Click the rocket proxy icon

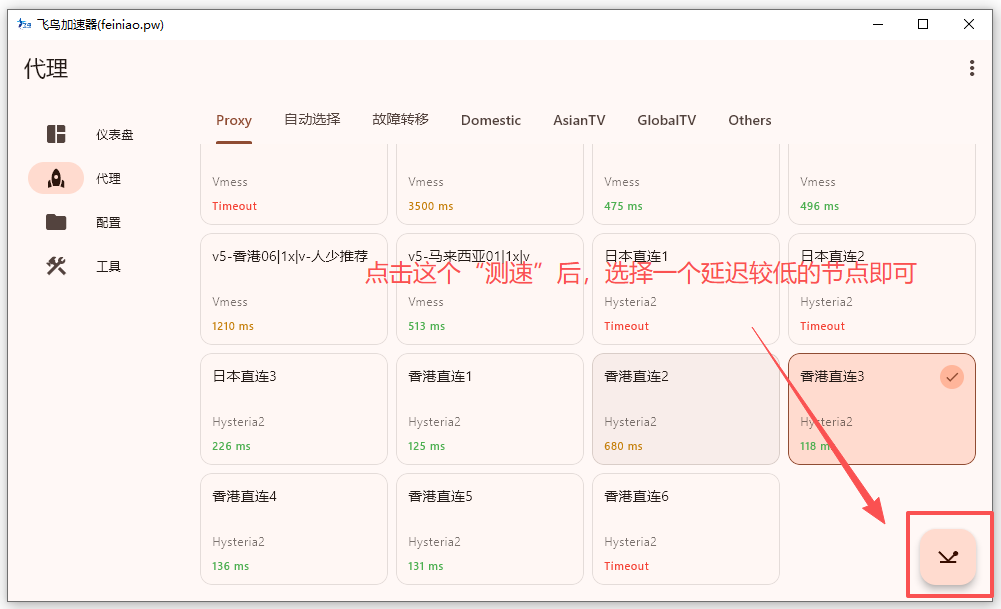[x=56, y=178]
